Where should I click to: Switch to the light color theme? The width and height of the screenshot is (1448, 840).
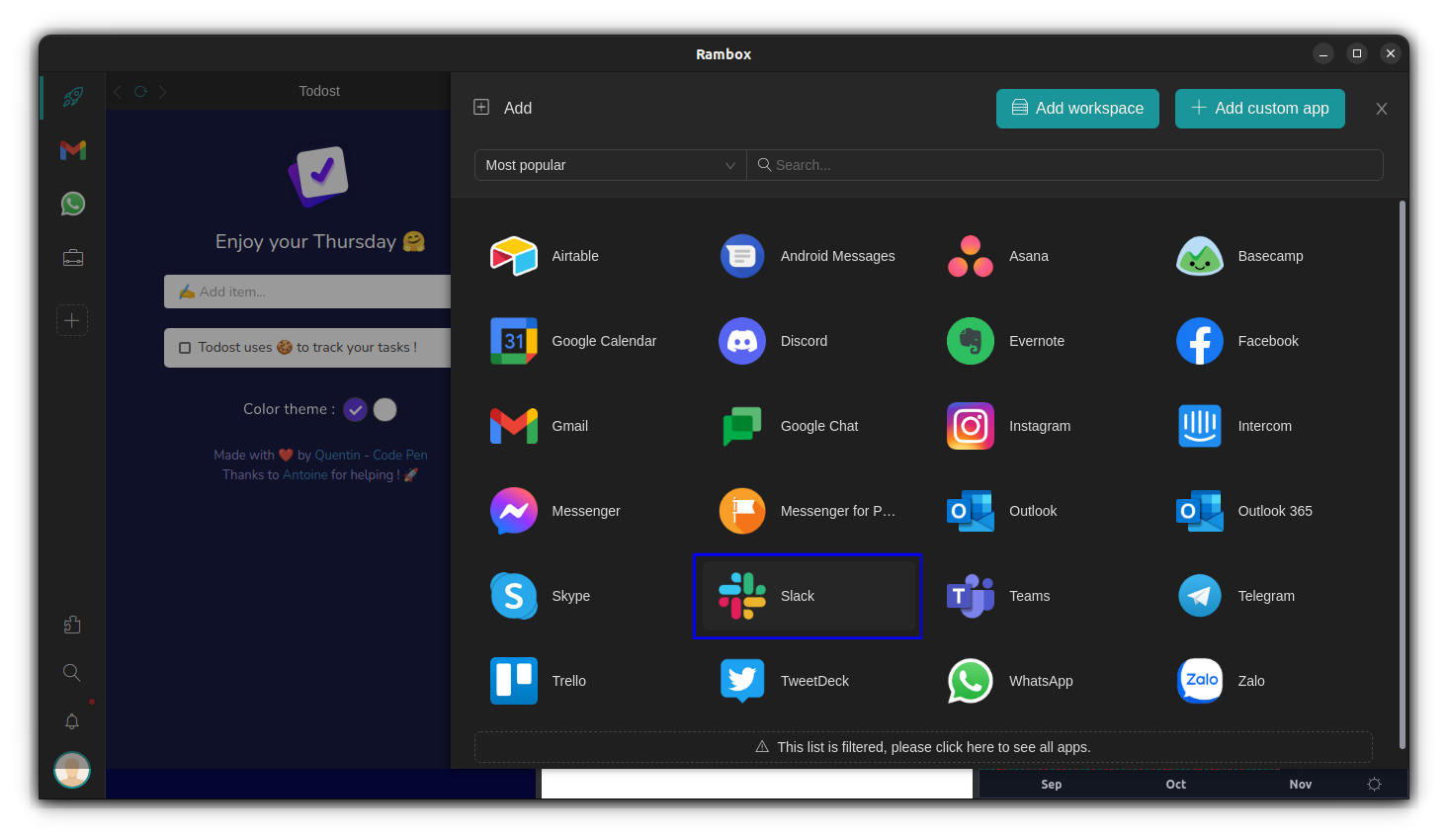click(x=384, y=409)
